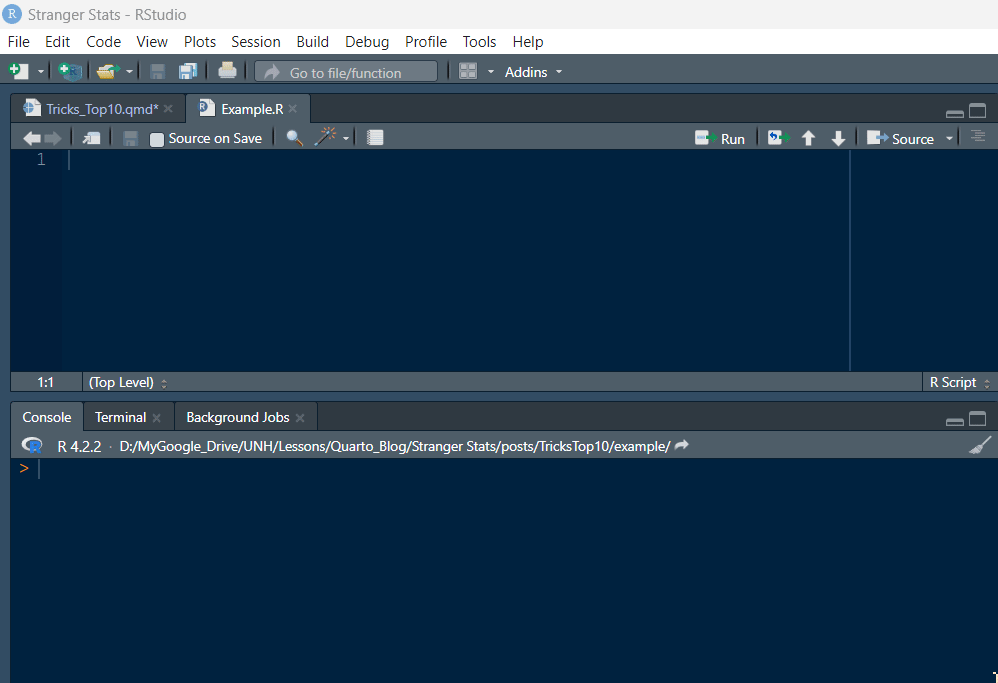Switch to the Console tab

47,417
